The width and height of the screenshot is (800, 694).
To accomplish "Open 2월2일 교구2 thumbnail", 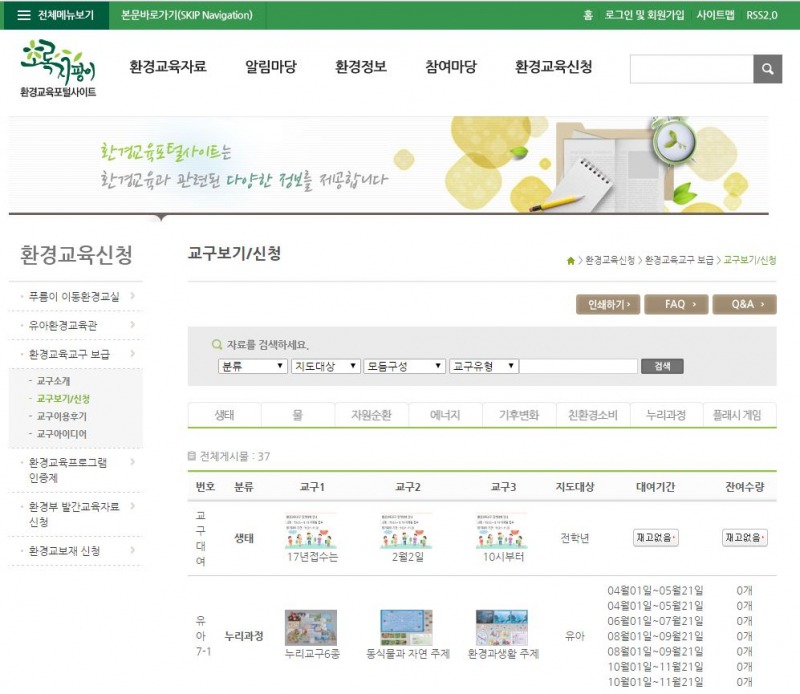I will point(407,531).
